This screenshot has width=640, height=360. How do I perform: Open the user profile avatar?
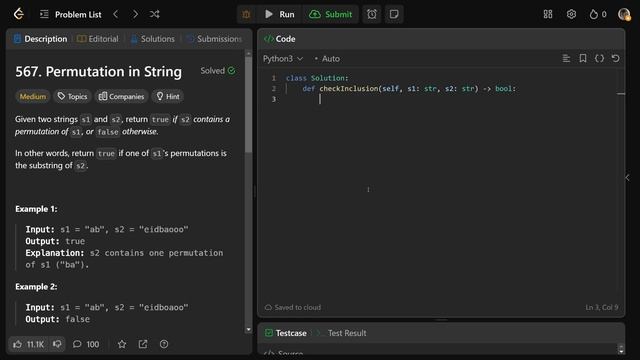624,14
